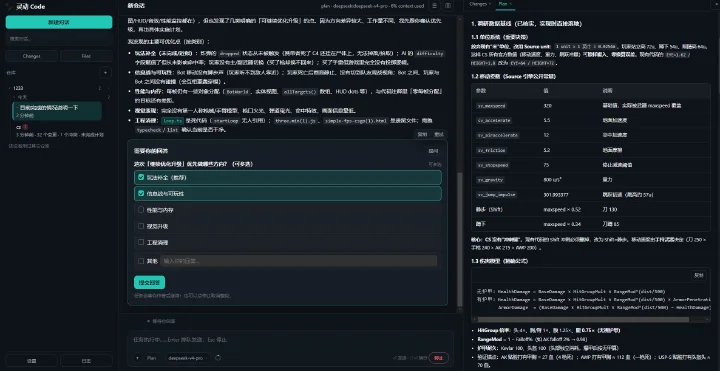This screenshot has height=371, width=720.
Task: Click the sv_airaccelerate table cell
Action: [x=497, y=135]
